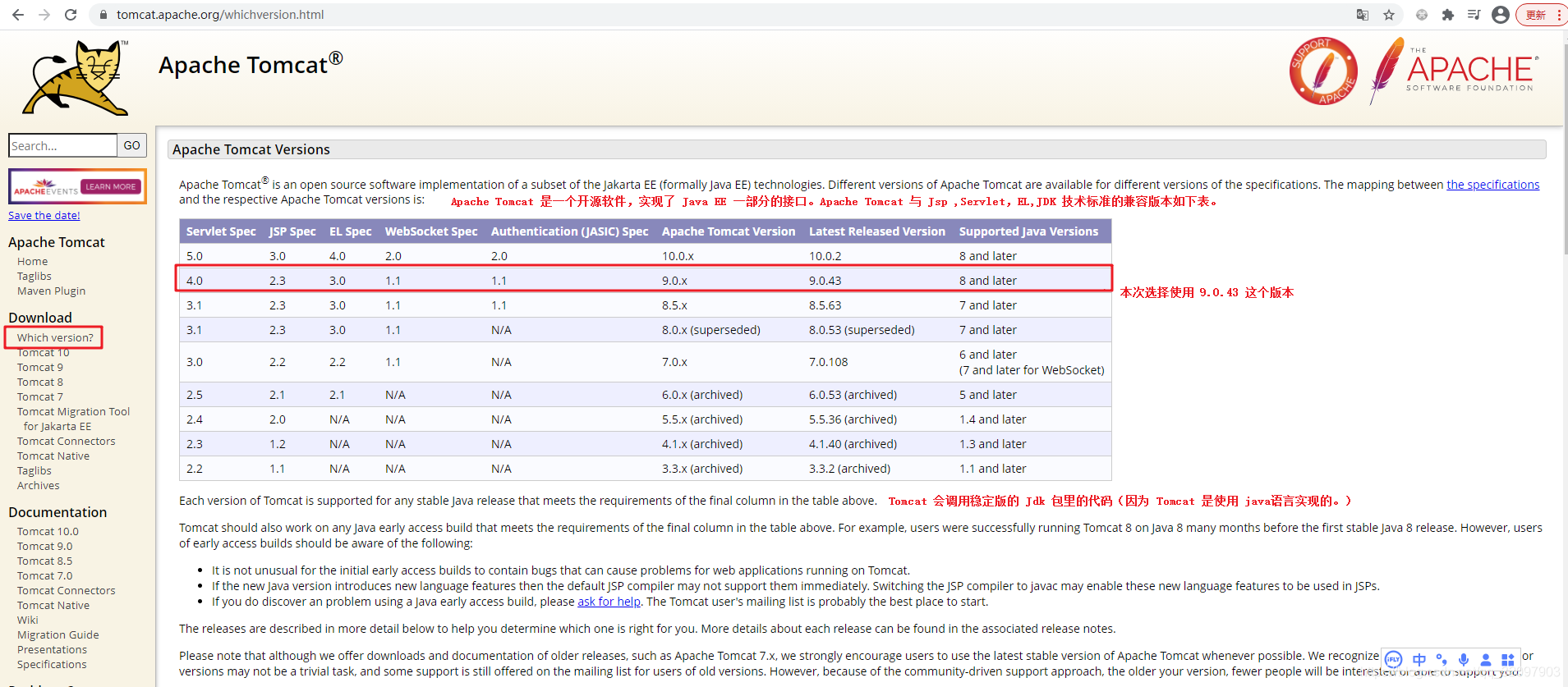The image size is (1568, 687).
Task: Click the iFLY input method logo
Action: tap(1393, 660)
